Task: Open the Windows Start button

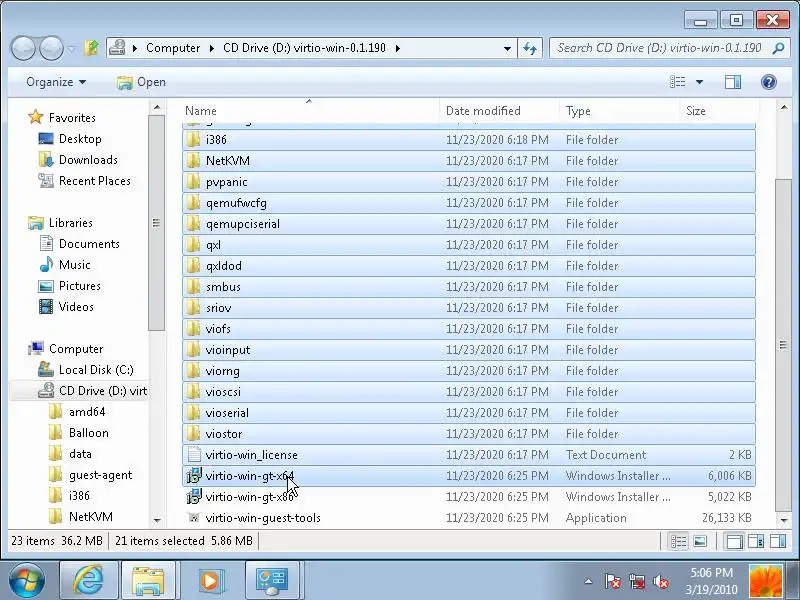Action: [x=26, y=581]
